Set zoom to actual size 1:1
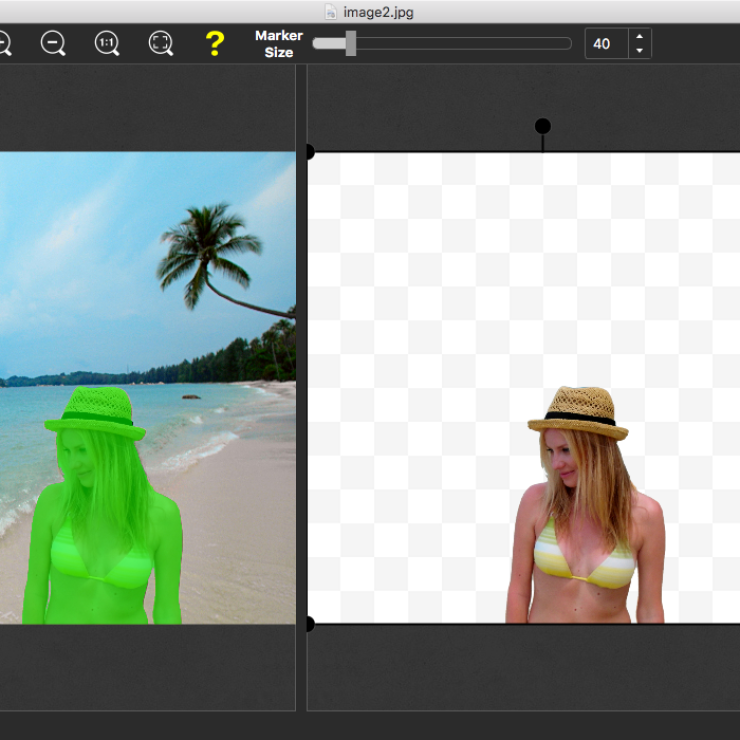Viewport: 740px width, 740px height. point(107,43)
